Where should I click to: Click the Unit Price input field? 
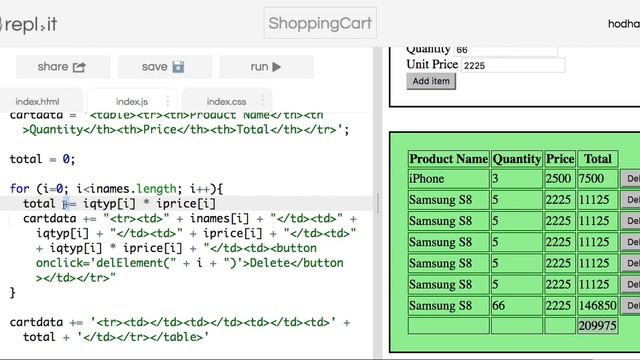(x=513, y=65)
